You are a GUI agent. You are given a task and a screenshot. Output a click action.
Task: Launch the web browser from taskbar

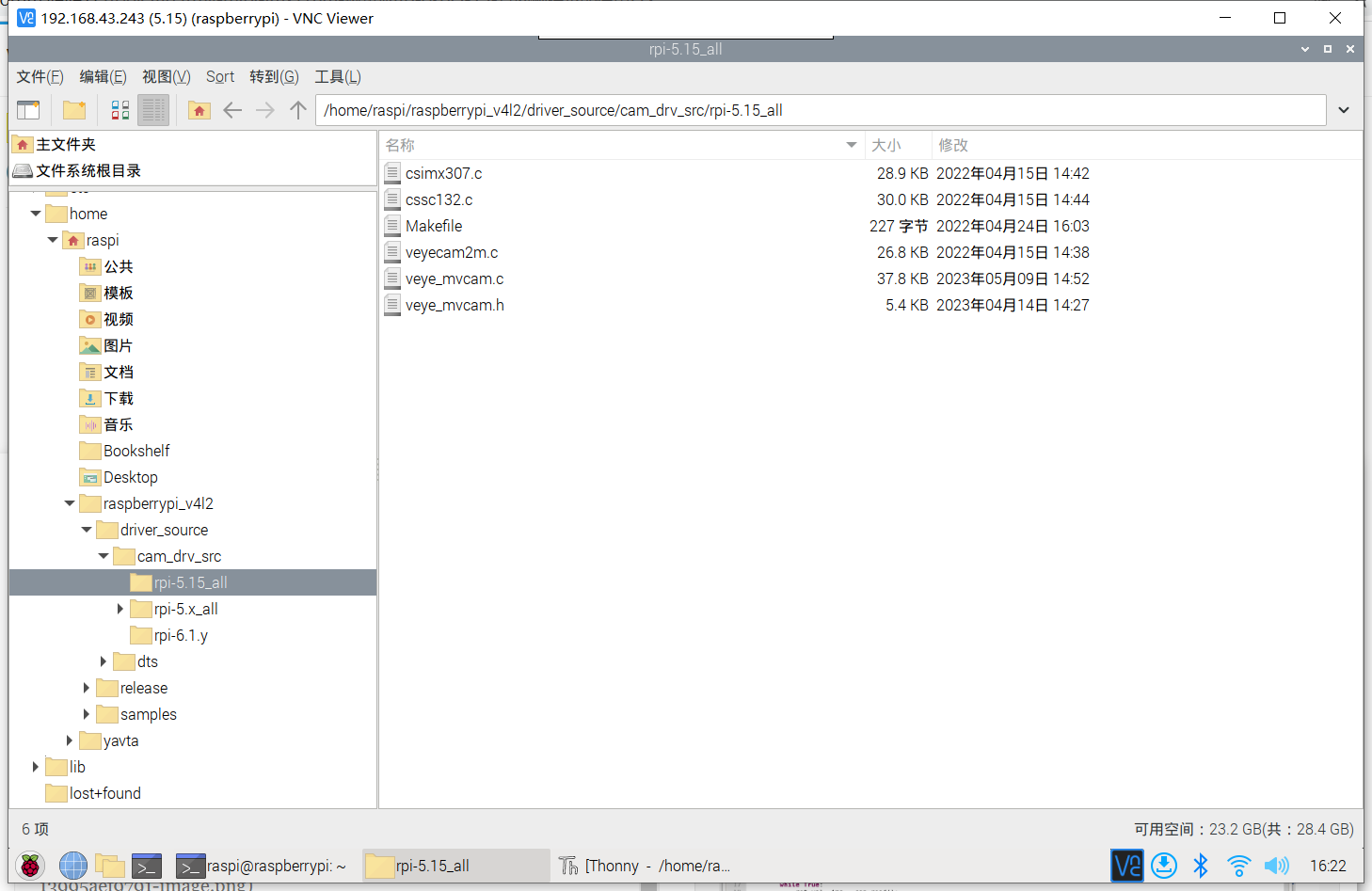tap(72, 866)
